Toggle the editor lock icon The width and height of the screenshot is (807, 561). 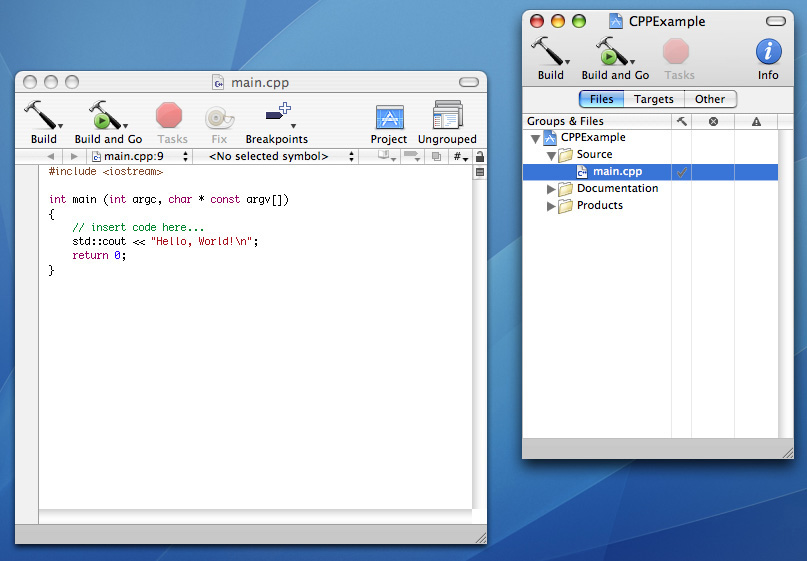[479, 157]
